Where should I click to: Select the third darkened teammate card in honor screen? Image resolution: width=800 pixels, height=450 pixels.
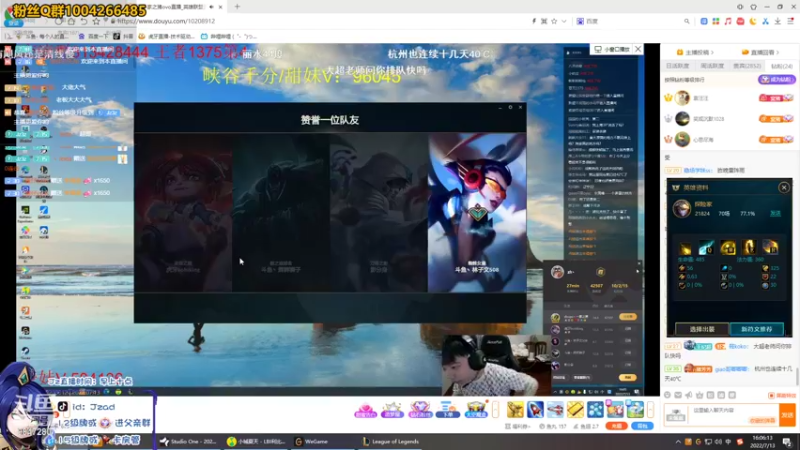[x=379, y=212]
